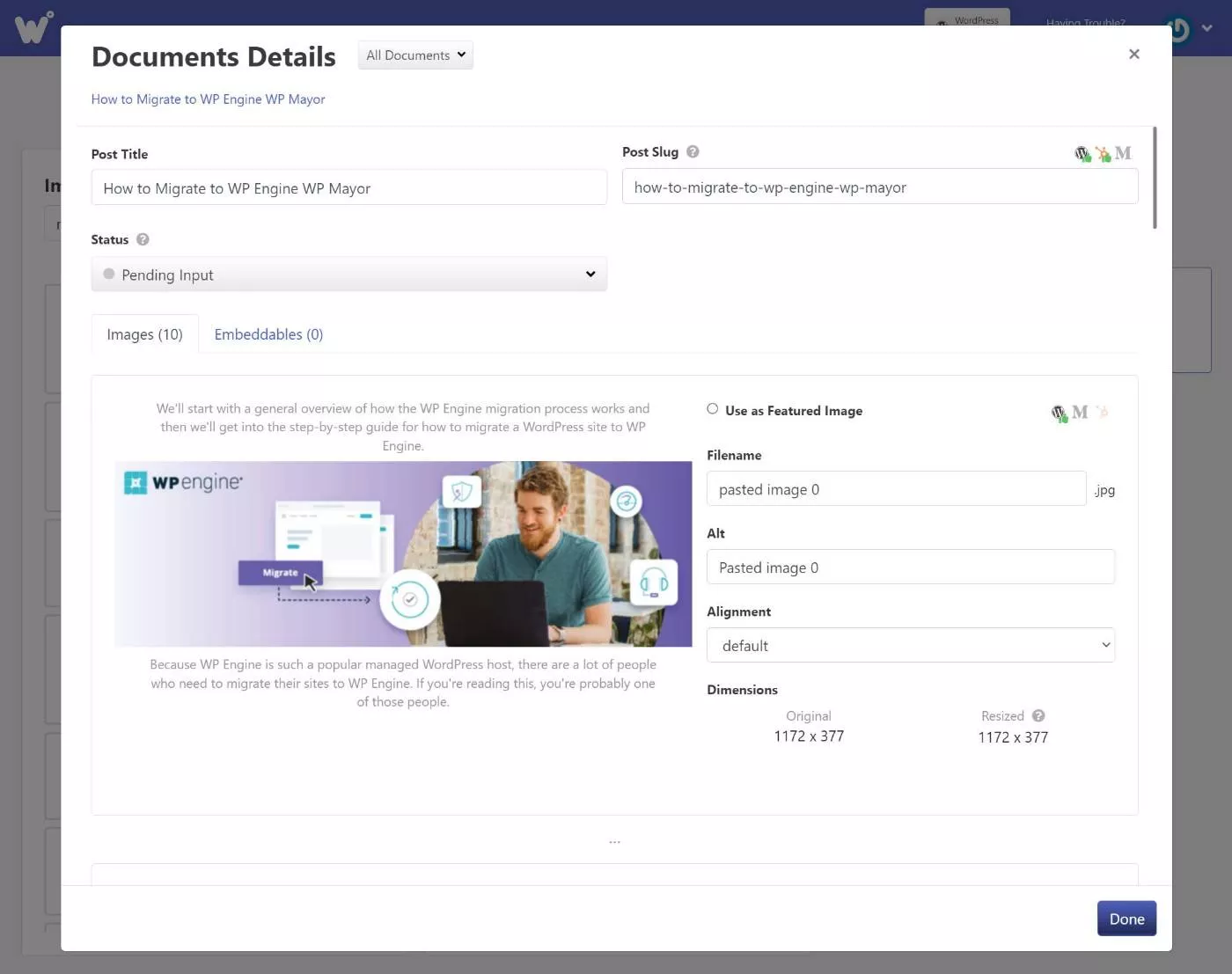1232x974 pixels.
Task: Edit the Alt text field
Action: [x=911, y=568]
